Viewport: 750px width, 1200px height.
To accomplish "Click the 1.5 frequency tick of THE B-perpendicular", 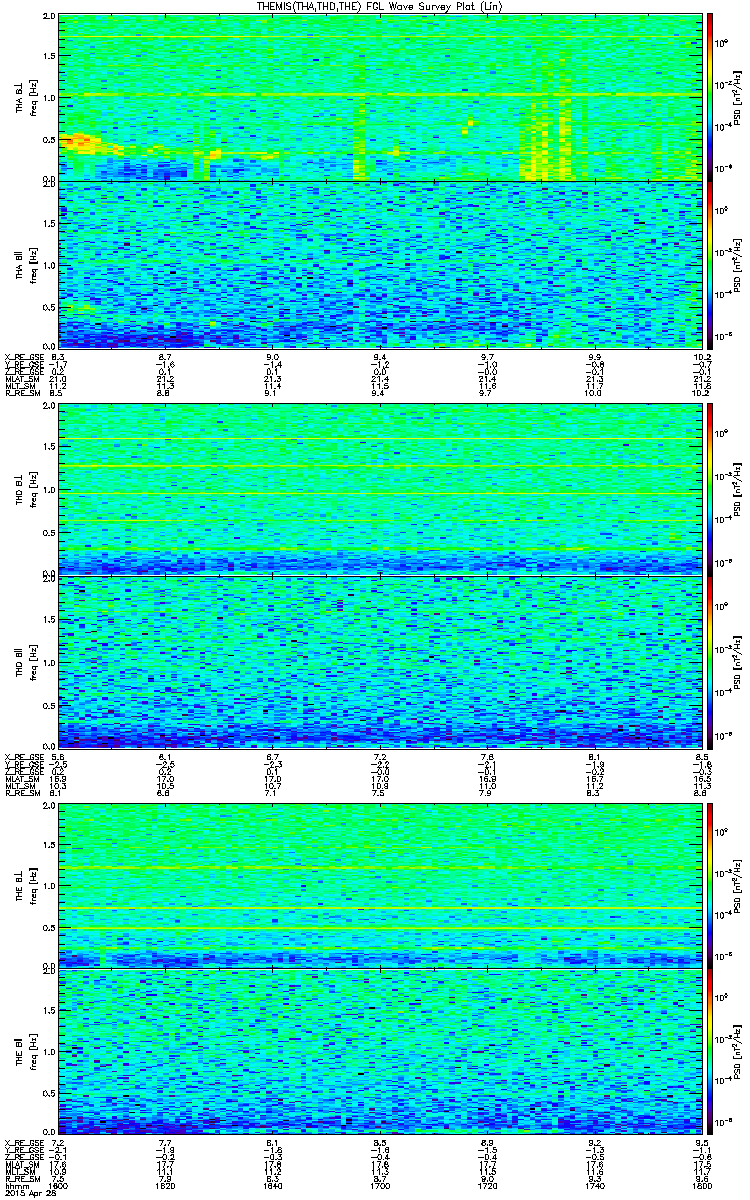I will point(50,843).
